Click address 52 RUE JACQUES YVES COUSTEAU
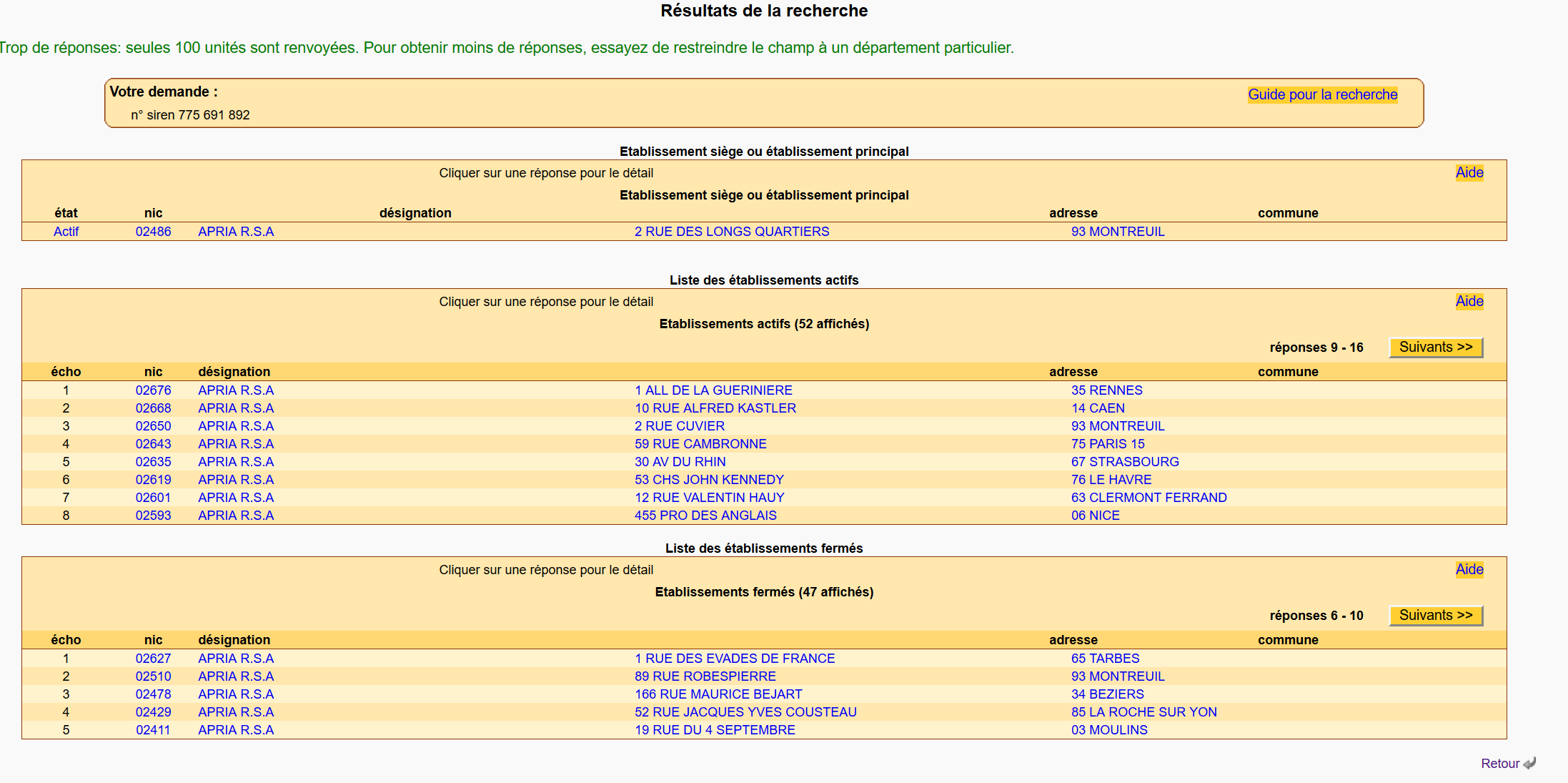The width and height of the screenshot is (1568, 783). coord(745,711)
